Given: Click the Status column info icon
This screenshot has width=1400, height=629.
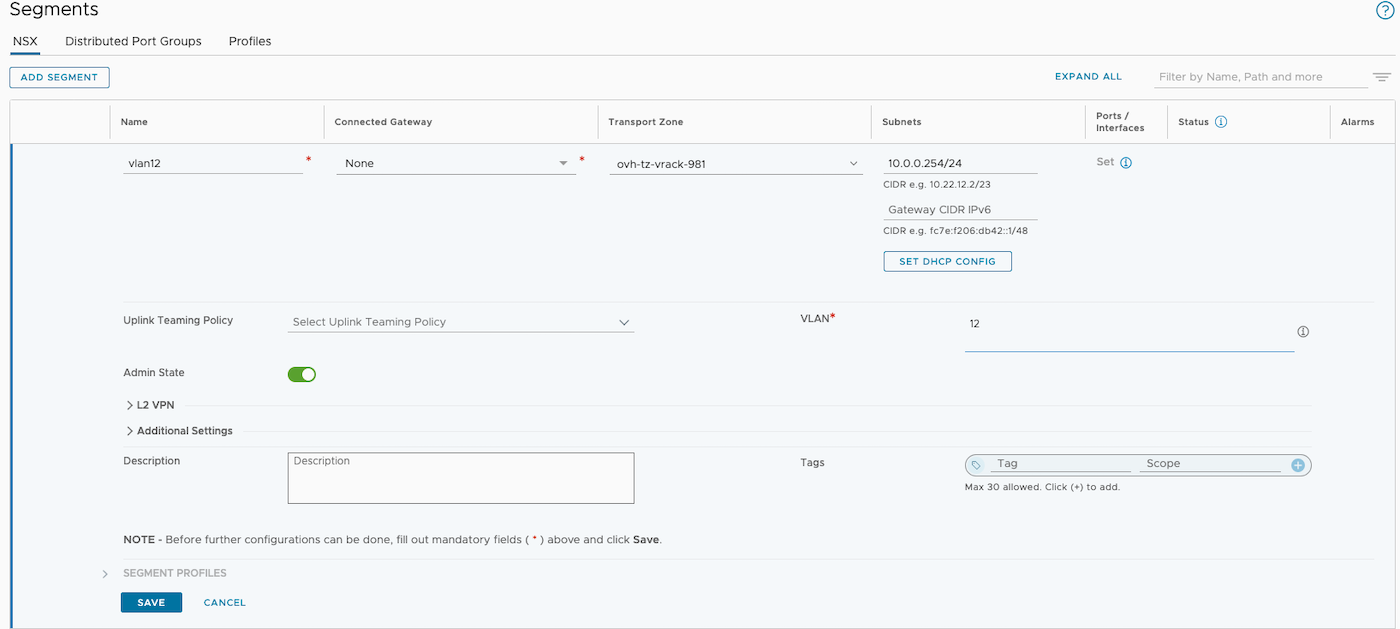Looking at the screenshot, I should (1221, 122).
